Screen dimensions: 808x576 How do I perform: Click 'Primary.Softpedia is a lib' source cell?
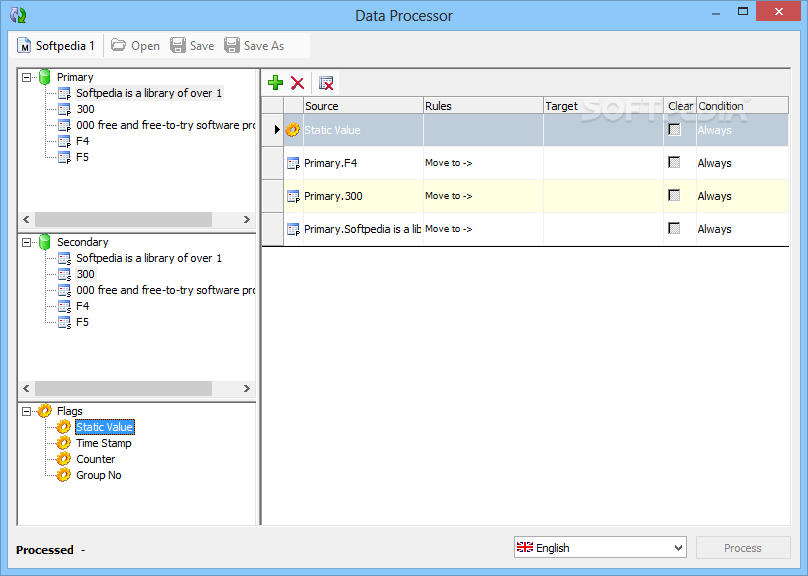[363, 229]
